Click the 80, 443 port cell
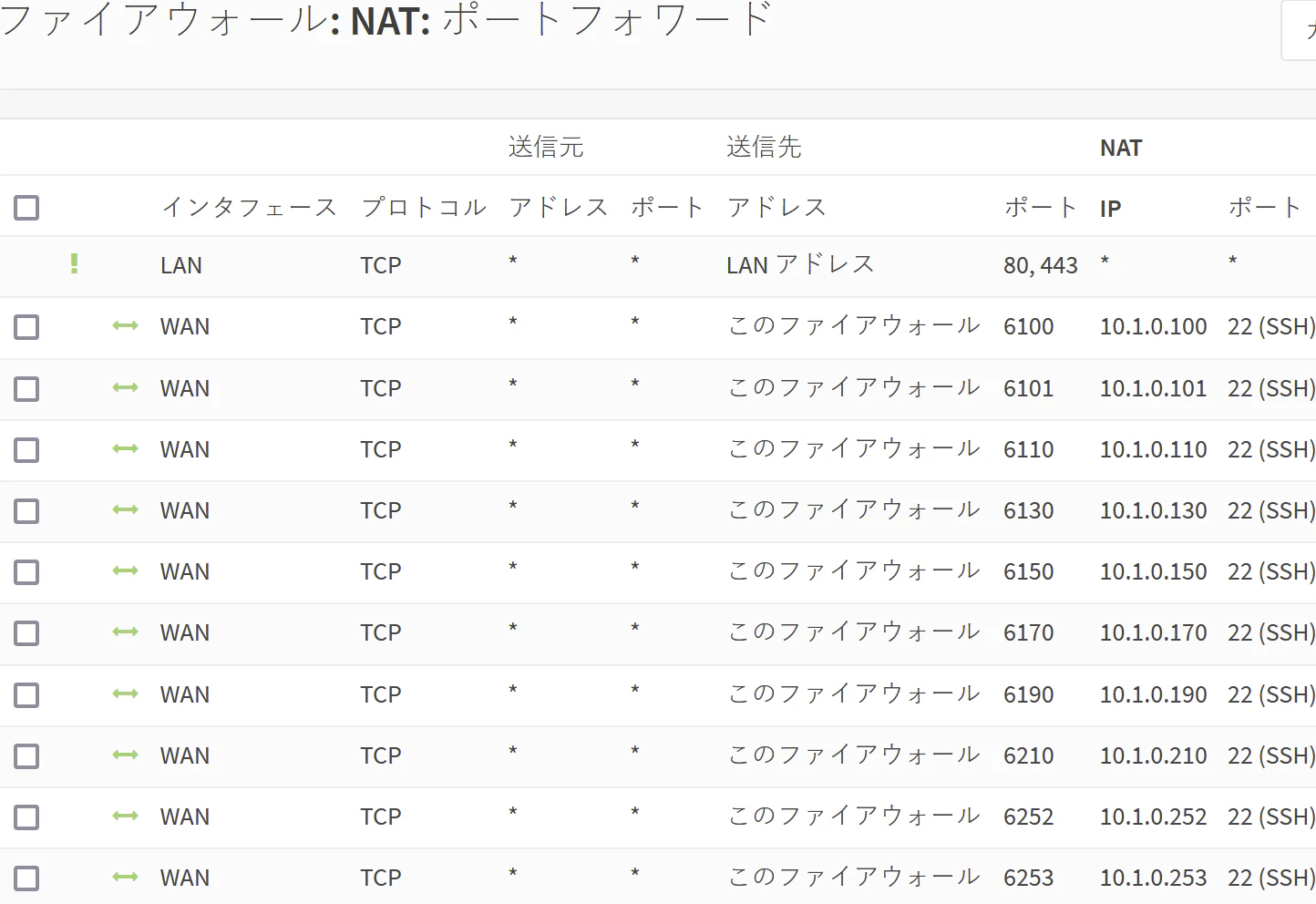 (x=1040, y=265)
